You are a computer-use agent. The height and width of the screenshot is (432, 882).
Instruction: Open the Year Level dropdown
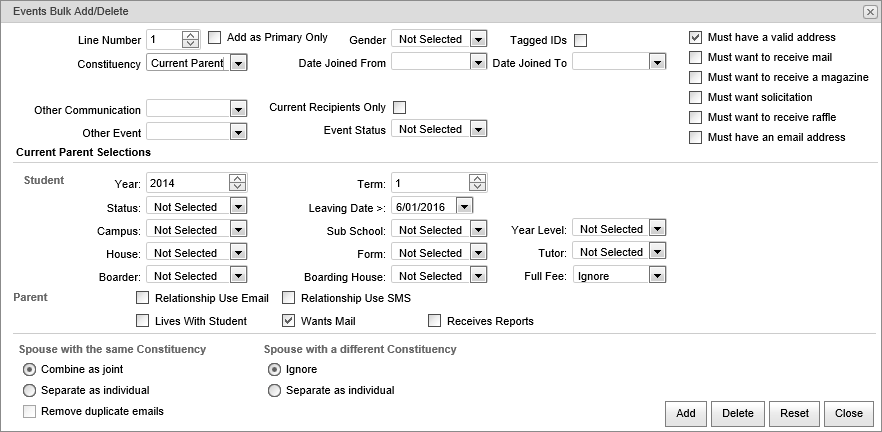[658, 228]
